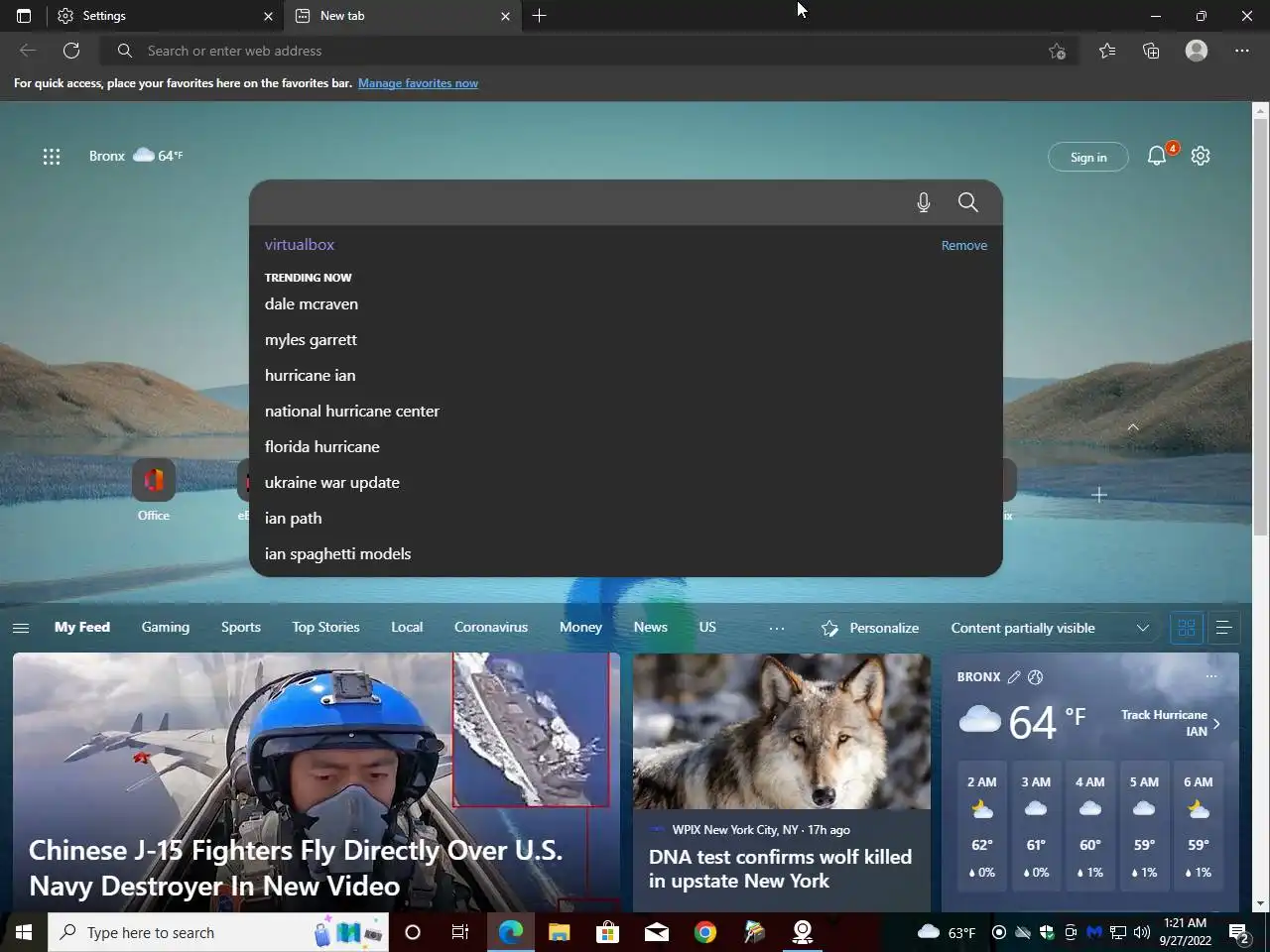
Task: Open Windows Start menu
Action: coord(24,932)
